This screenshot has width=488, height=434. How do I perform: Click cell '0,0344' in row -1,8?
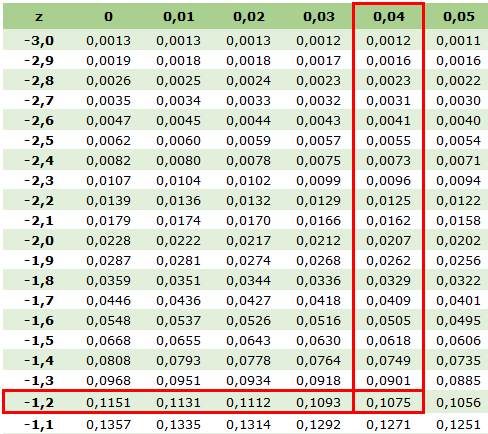[249, 281]
